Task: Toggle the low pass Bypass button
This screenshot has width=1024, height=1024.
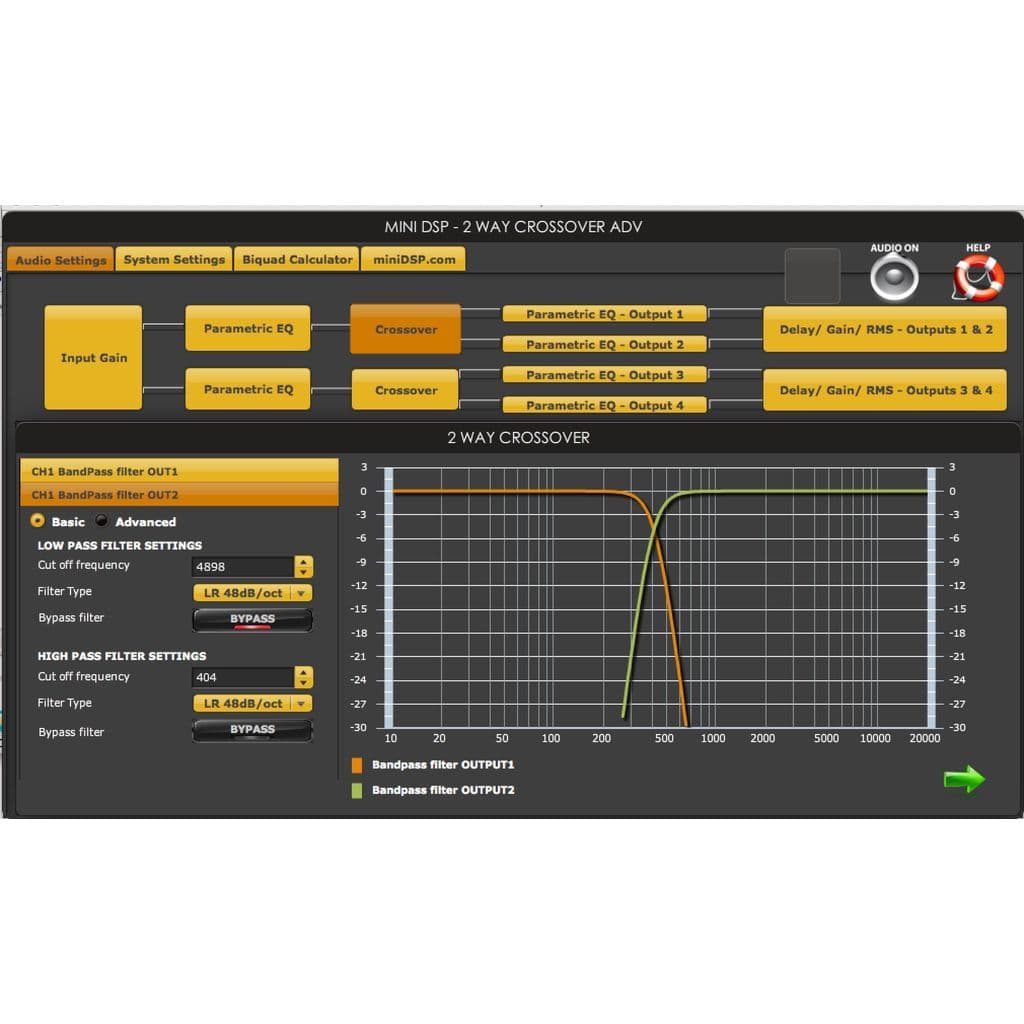Action: [252, 619]
